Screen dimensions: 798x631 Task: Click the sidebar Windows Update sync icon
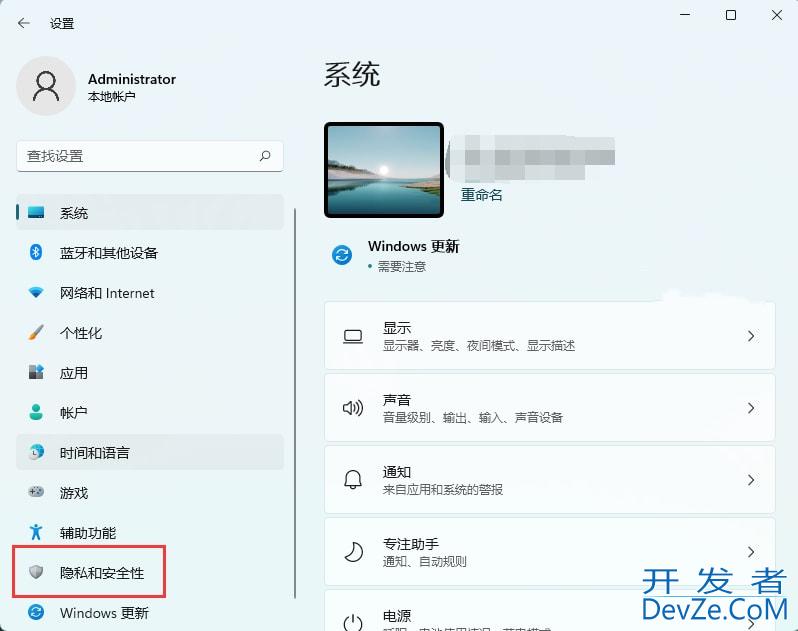pyautogui.click(x=36, y=612)
